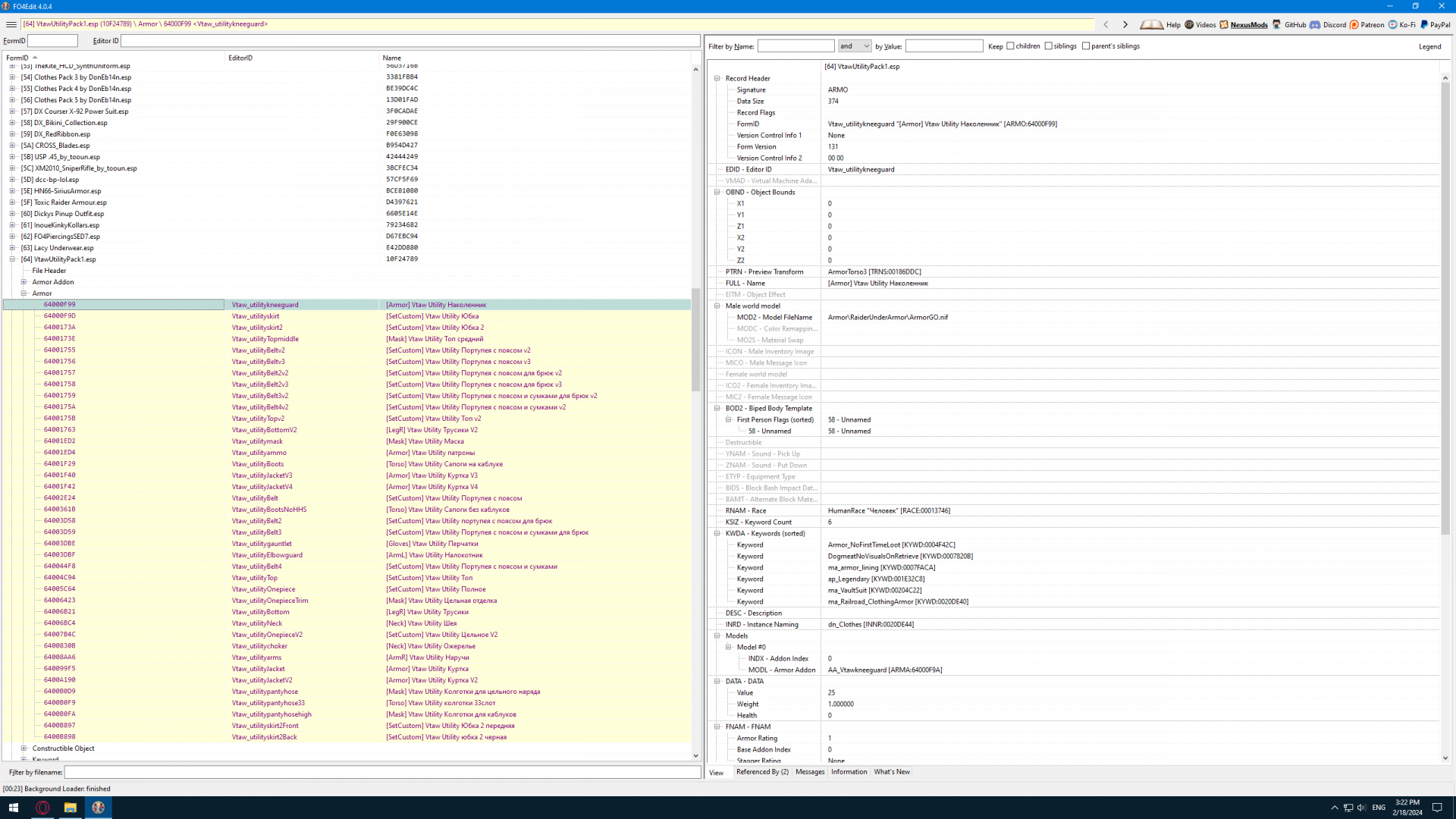Toggle the parent's siblings checkbox
1456x819 pixels.
pos(1086,46)
